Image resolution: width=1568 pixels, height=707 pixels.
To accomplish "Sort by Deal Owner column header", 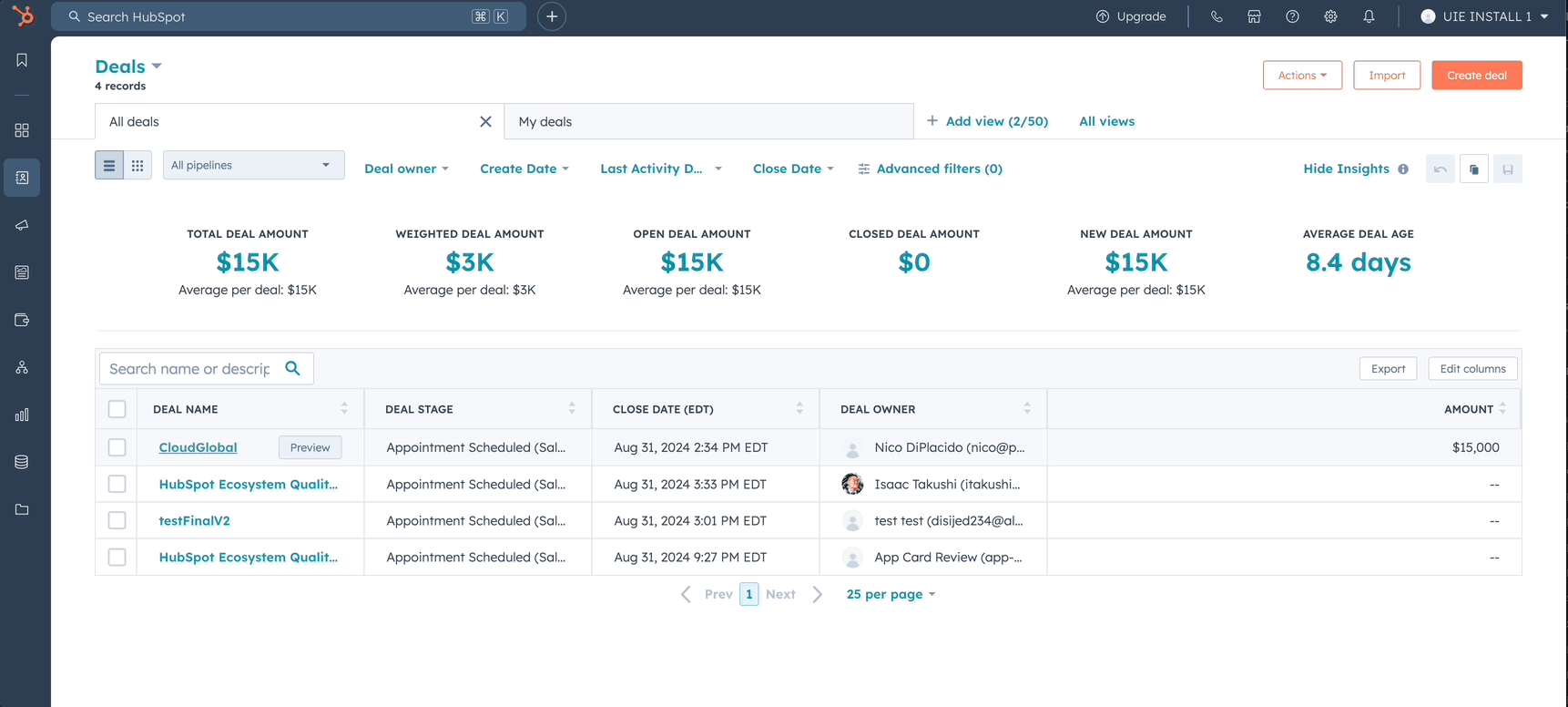I will tap(933, 409).
